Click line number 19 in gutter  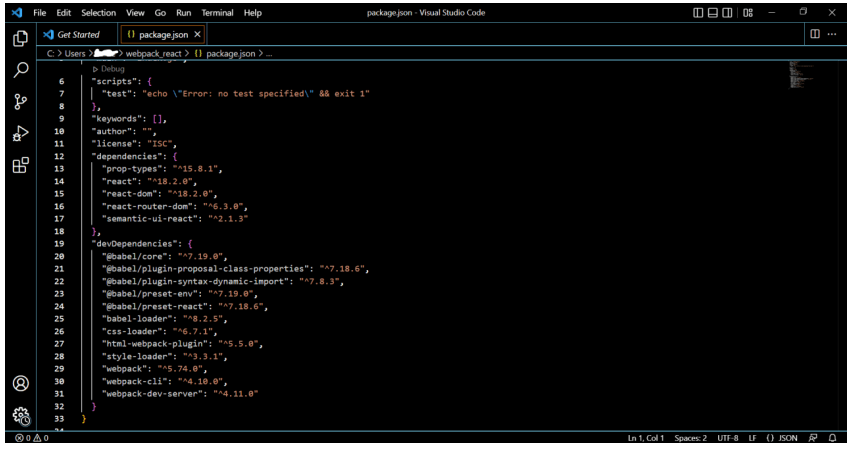coord(59,244)
